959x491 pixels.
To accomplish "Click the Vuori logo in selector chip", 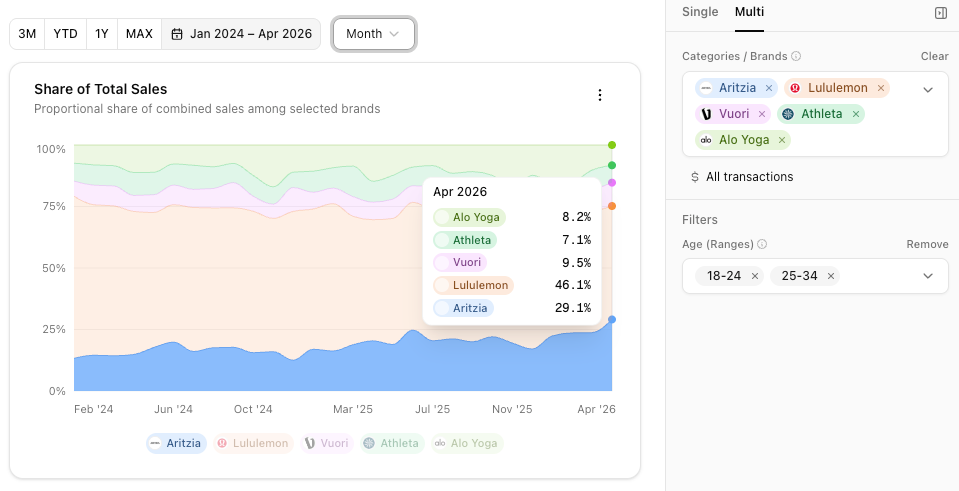I will [706, 114].
